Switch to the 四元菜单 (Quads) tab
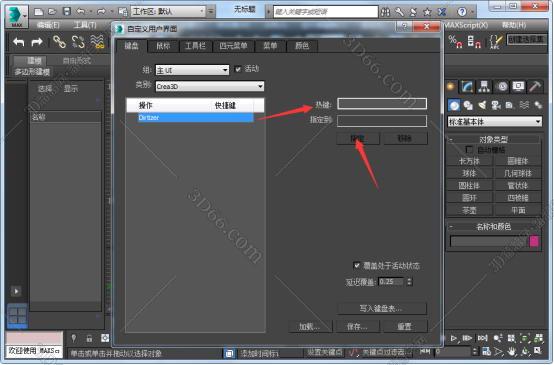This screenshot has width=554, height=365. click(233, 46)
